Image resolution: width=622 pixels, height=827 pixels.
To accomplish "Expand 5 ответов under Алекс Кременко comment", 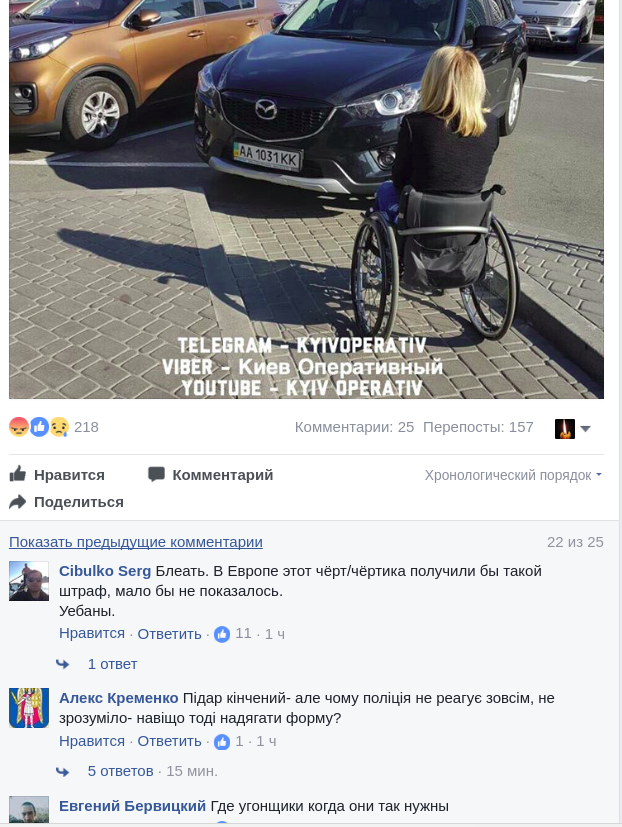I will point(120,771).
